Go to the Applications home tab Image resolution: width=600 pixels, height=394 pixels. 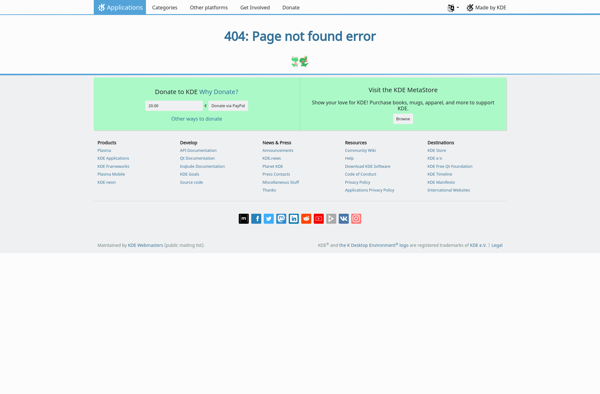[120, 7]
